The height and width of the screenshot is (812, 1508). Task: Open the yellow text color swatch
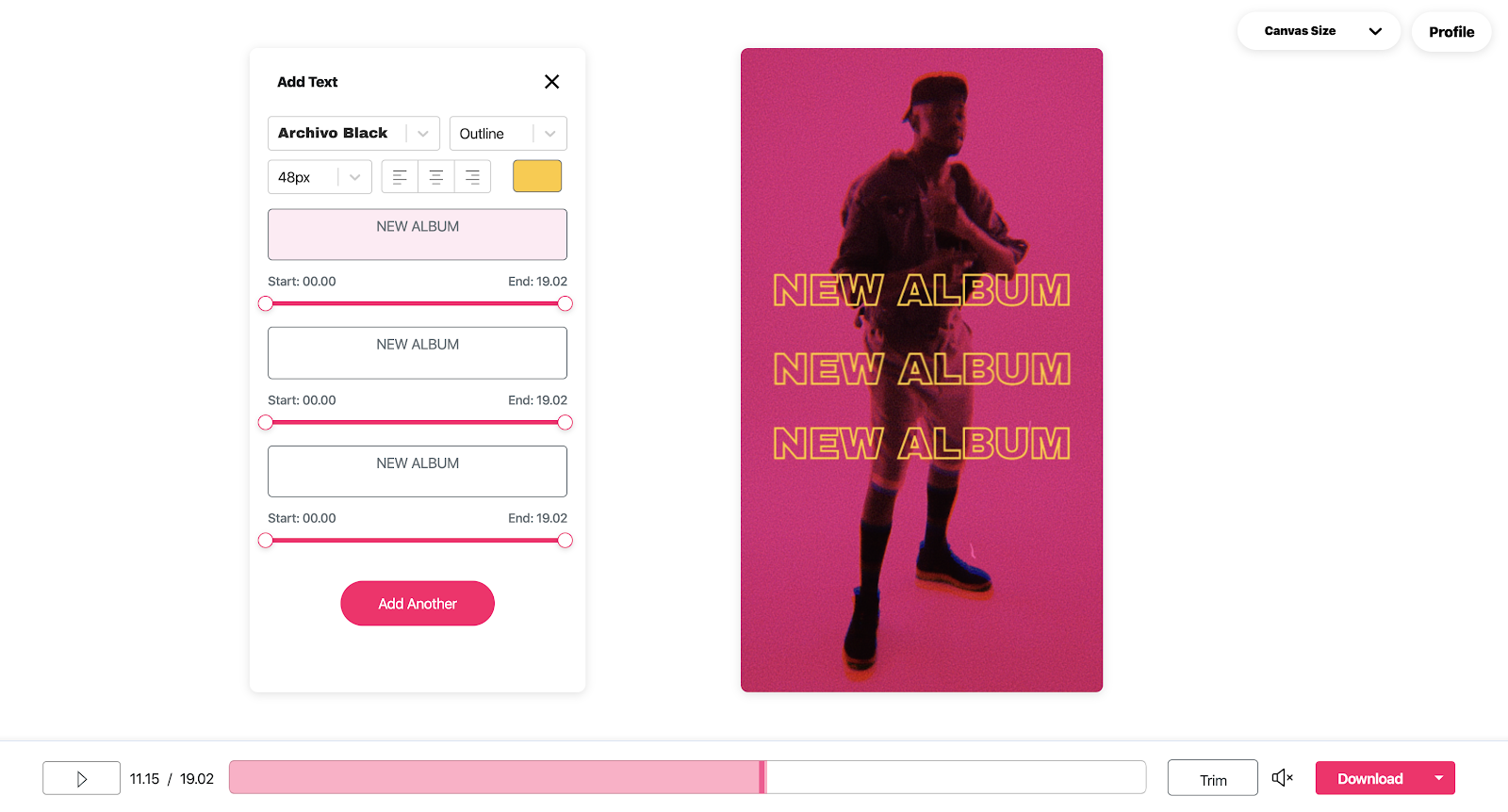tap(537, 176)
